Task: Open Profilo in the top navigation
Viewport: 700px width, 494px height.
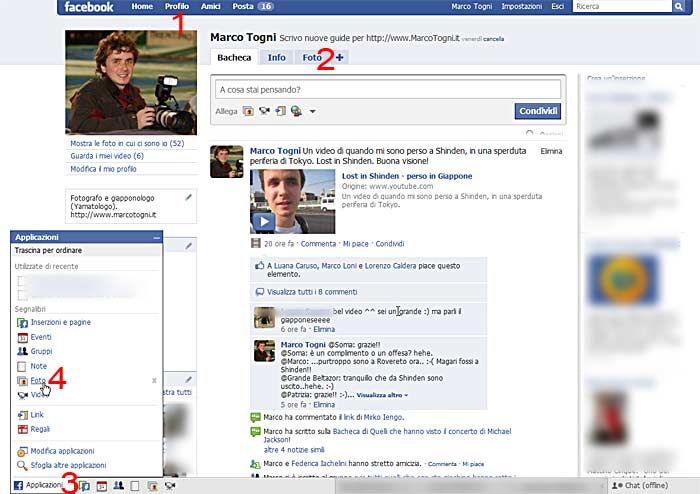Action: (x=177, y=6)
